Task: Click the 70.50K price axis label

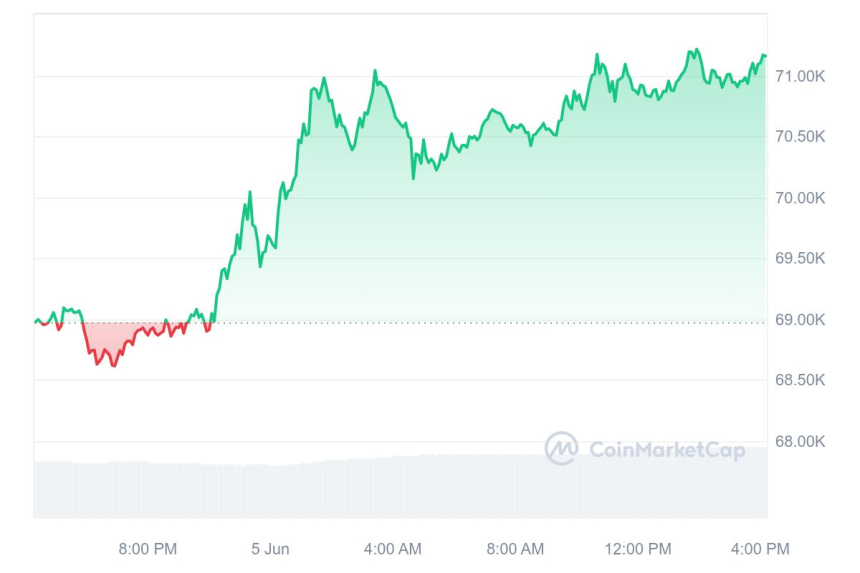Action: [800, 137]
